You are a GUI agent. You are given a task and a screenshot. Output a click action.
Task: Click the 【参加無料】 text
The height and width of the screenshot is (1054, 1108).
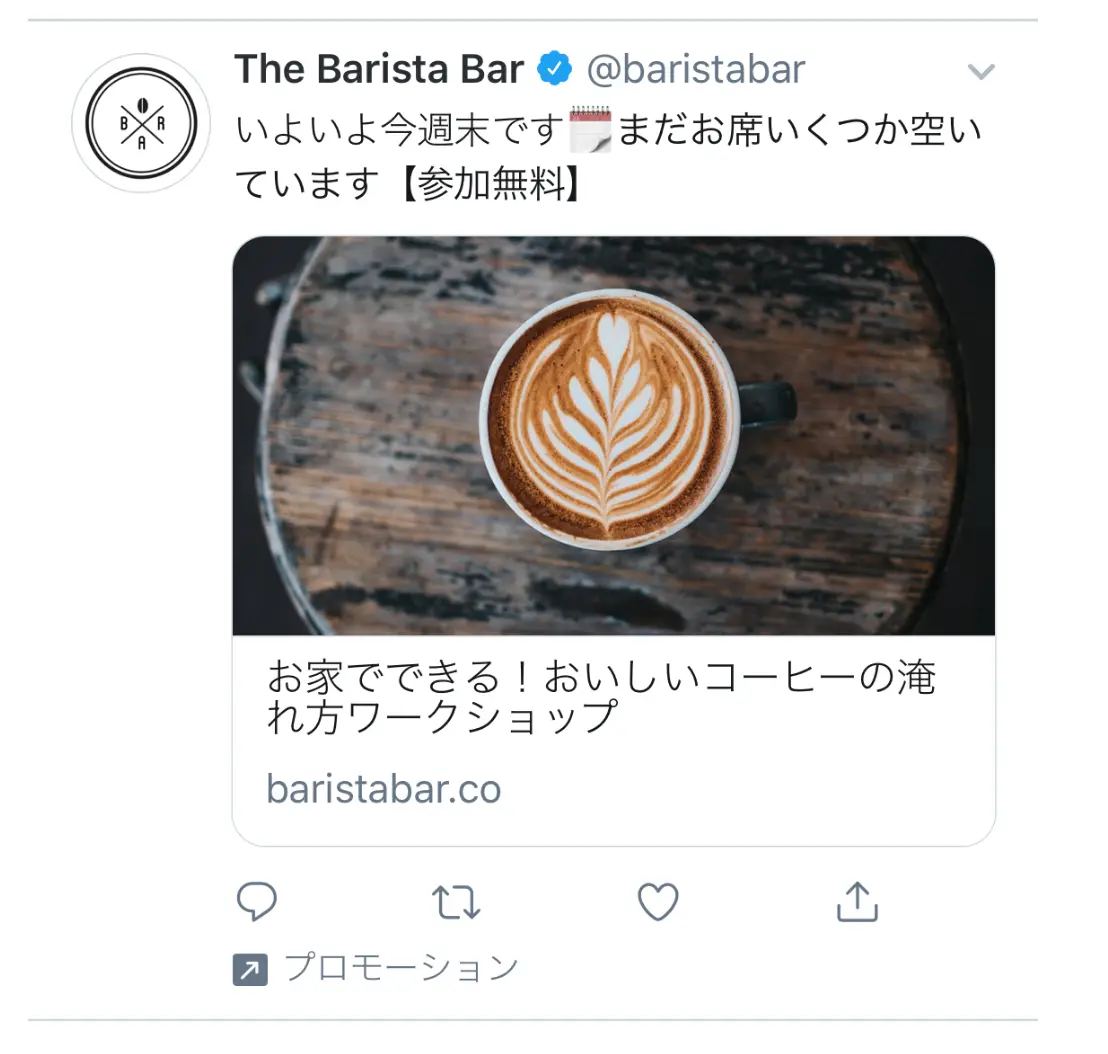pyautogui.click(x=490, y=185)
